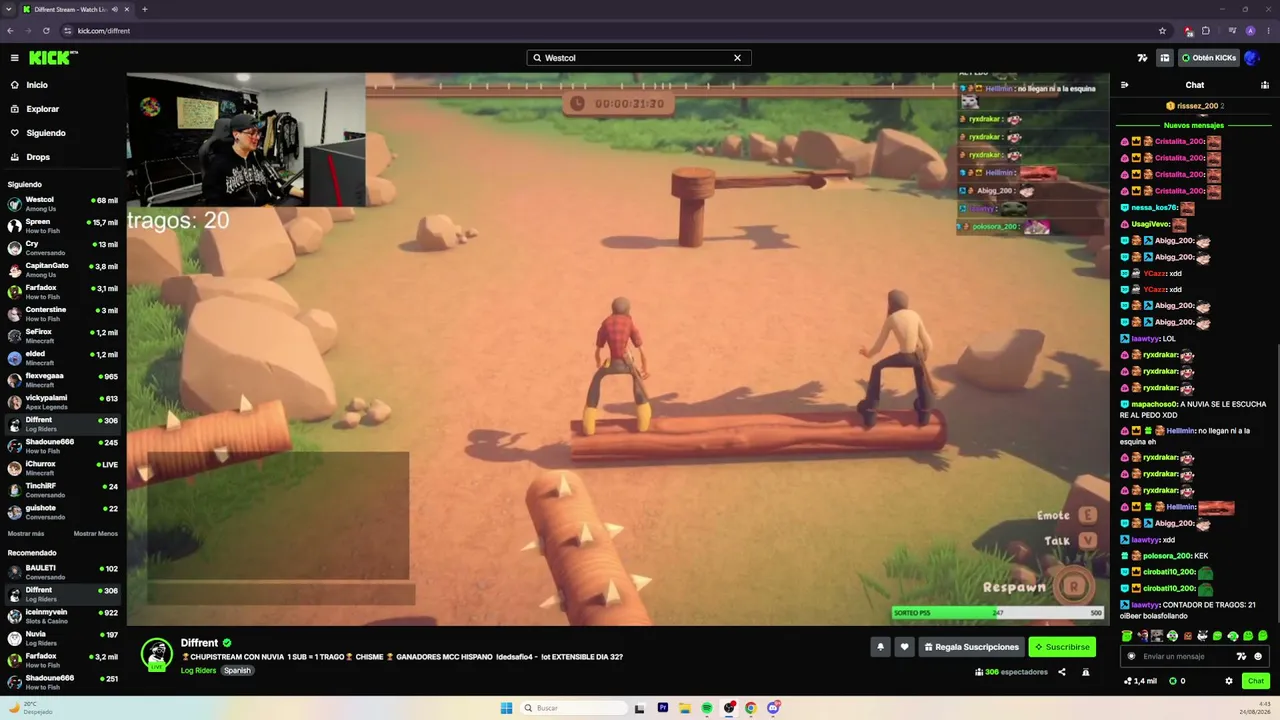Click Diffrent's live avatar below the video
This screenshot has width=1280, height=720.
[x=156, y=654]
